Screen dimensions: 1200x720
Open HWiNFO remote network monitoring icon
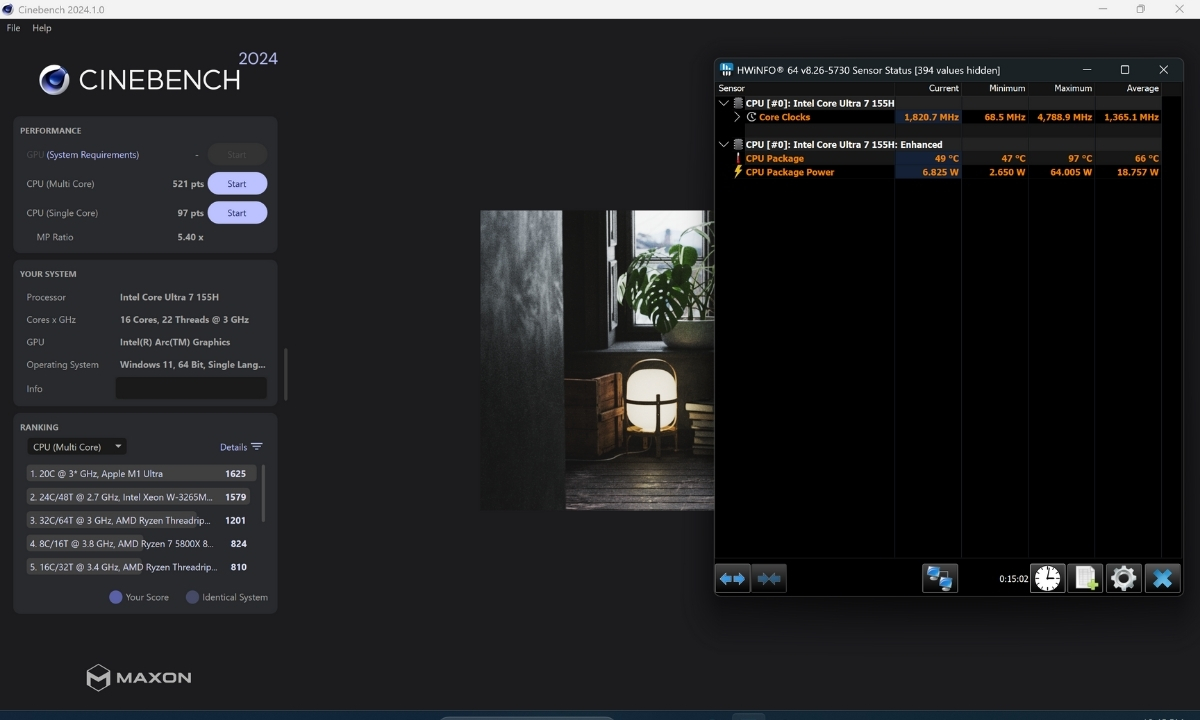click(939, 578)
